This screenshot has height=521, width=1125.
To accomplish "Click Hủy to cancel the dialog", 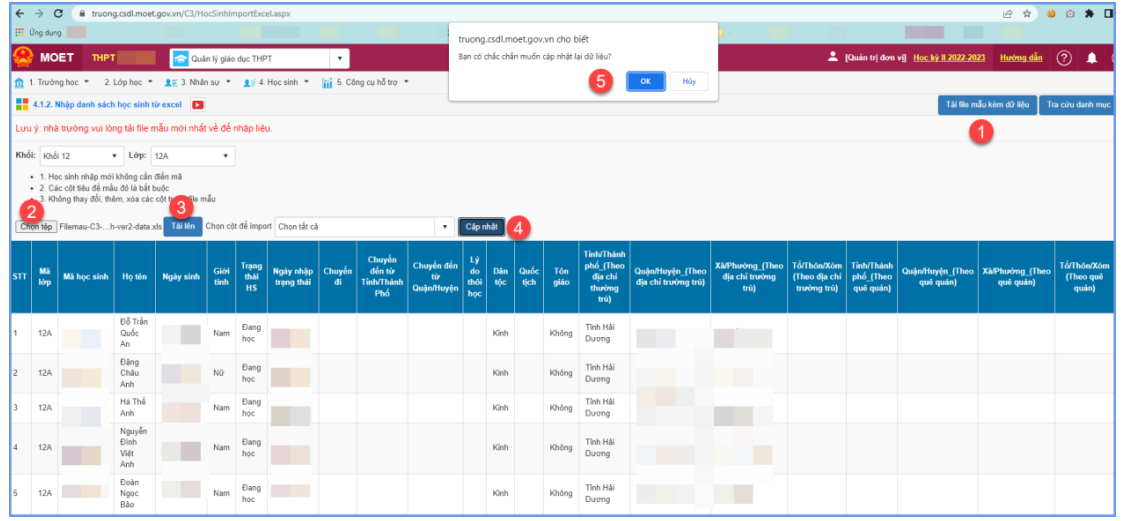I will click(689, 81).
